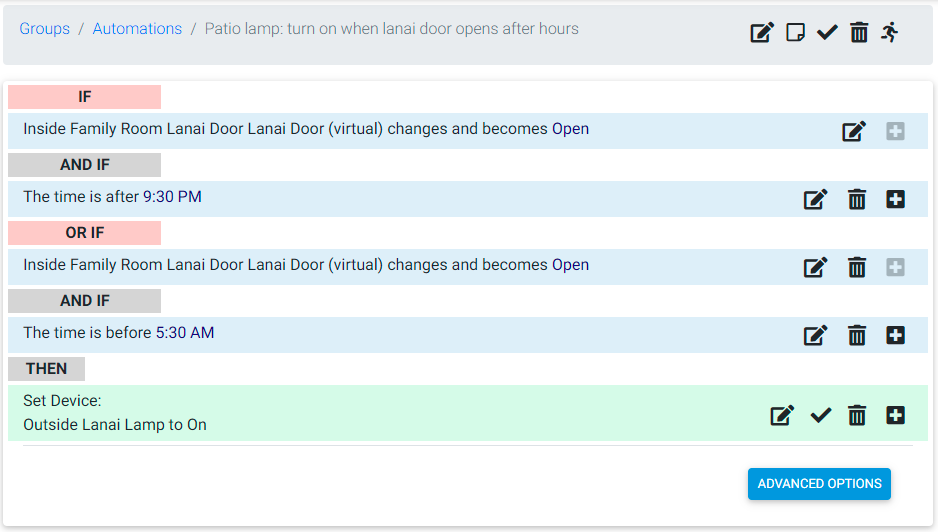
Task: Go to the Automations breadcrumb link
Action: pos(137,29)
